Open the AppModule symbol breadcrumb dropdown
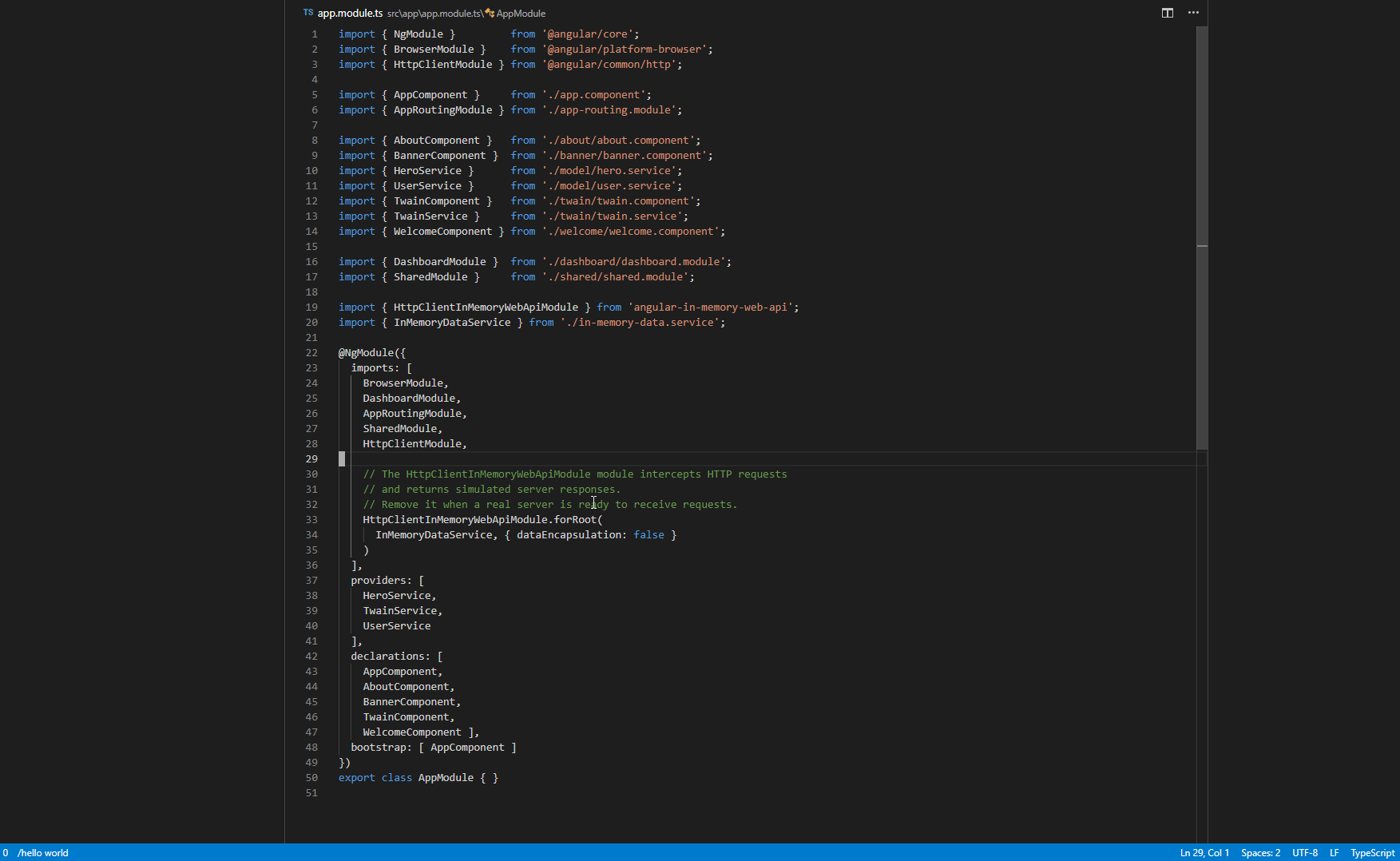The height and width of the screenshot is (861, 1400). (x=519, y=14)
